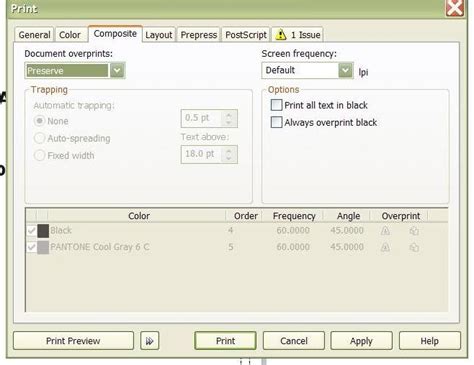Open the General tab
The width and height of the screenshot is (474, 365).
pyautogui.click(x=34, y=35)
